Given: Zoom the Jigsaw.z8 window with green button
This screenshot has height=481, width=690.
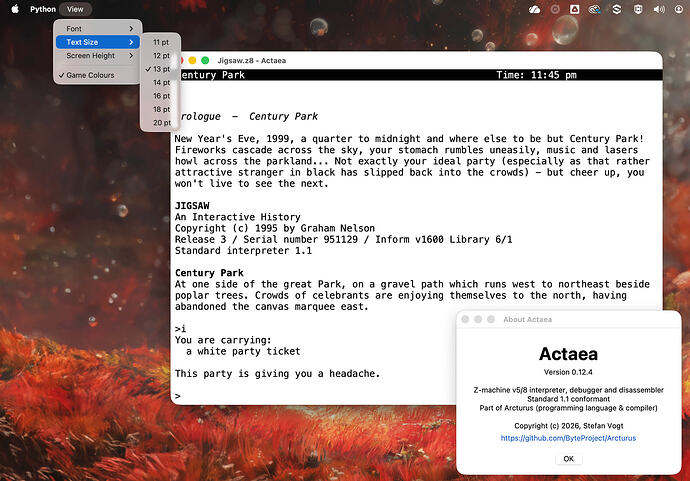Looking at the screenshot, I should pos(205,60).
